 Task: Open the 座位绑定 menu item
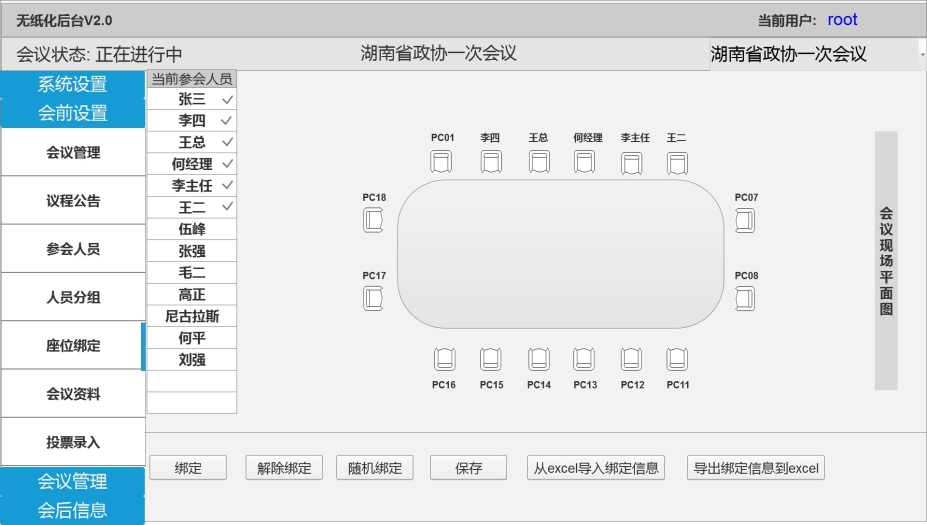[73, 345]
